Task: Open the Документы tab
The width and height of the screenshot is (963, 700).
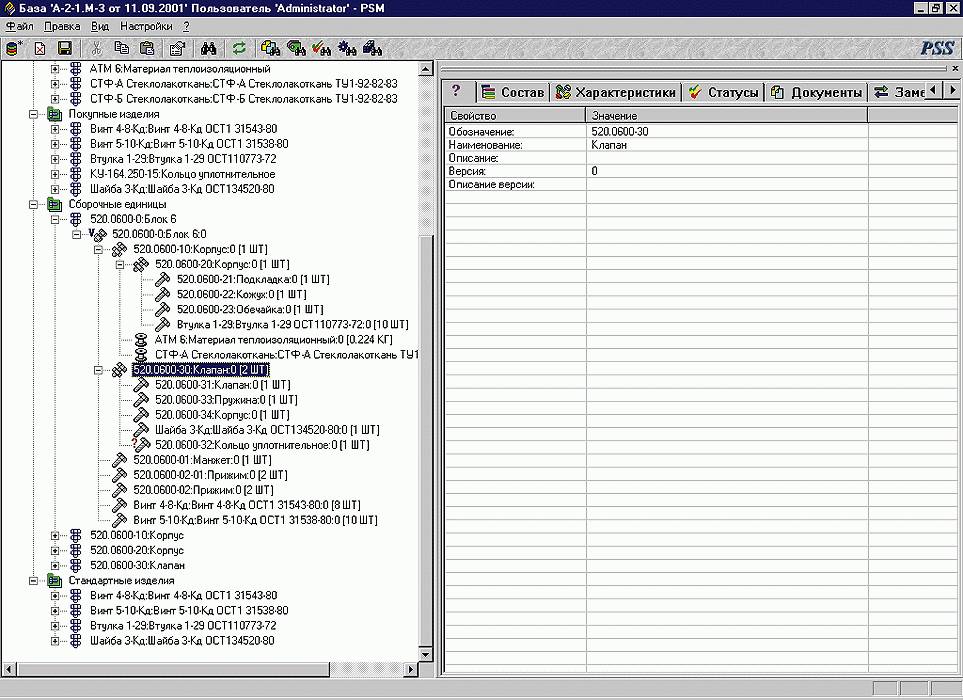Action: [x=816, y=92]
